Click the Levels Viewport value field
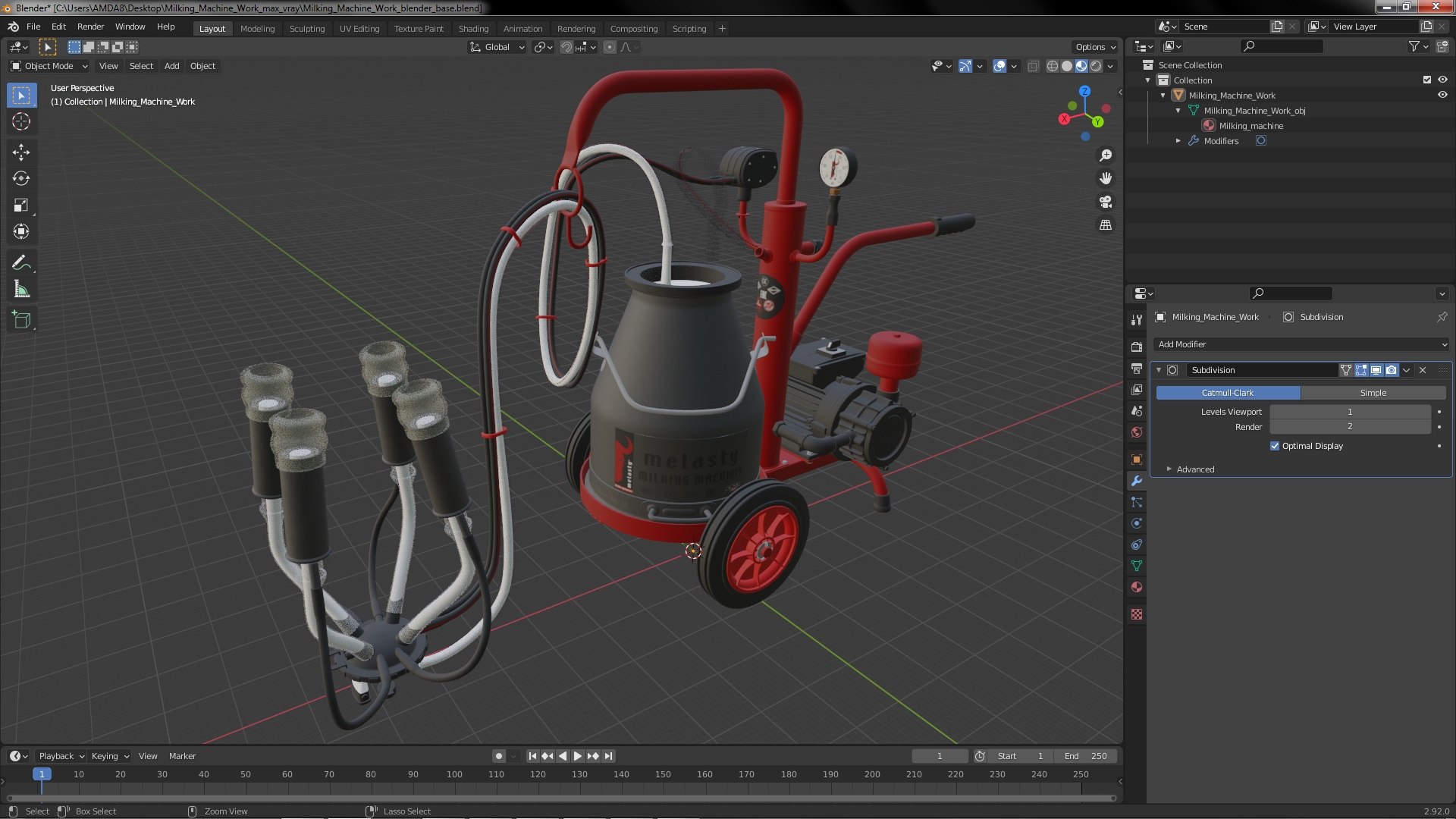1456x819 pixels. (1350, 412)
